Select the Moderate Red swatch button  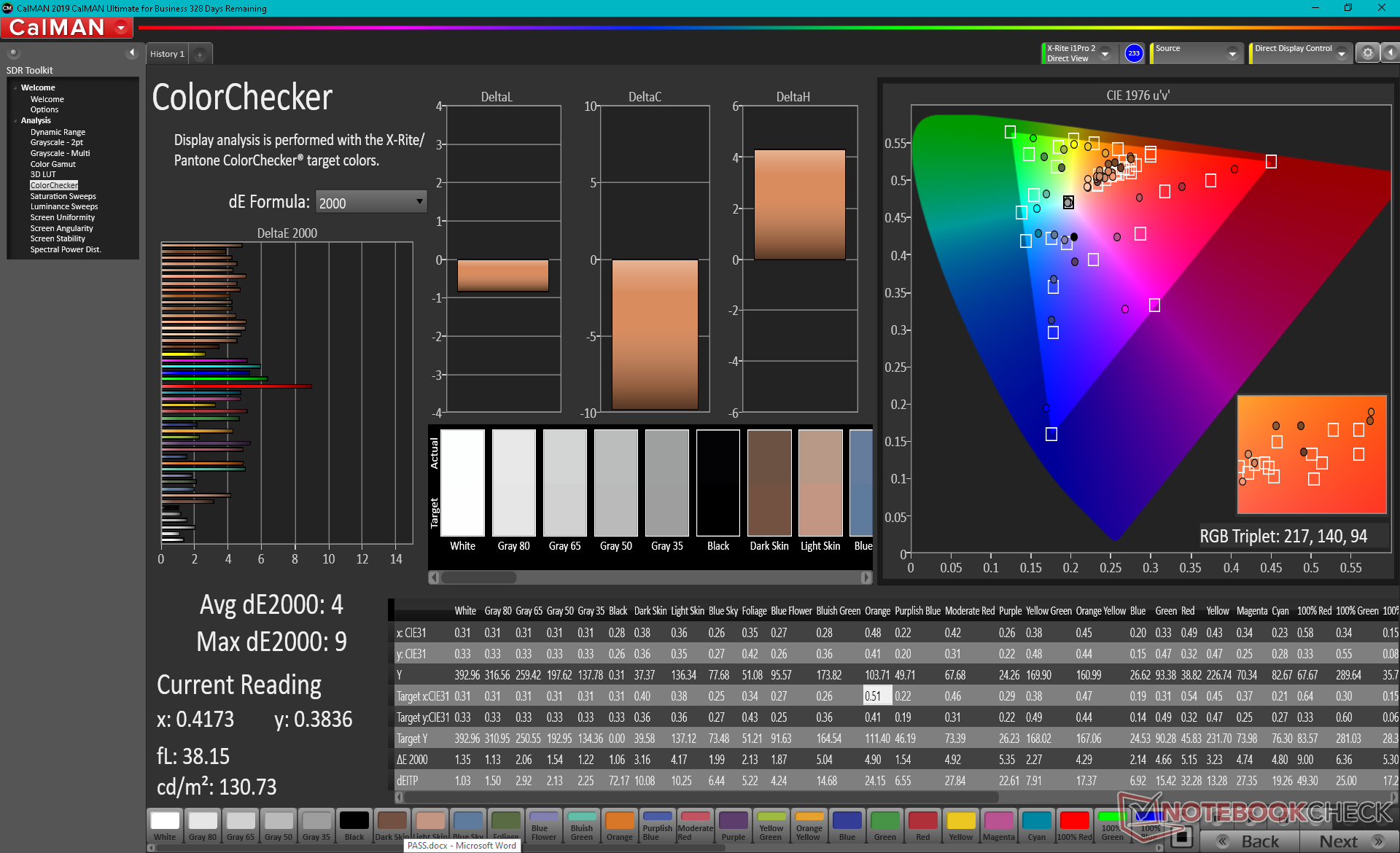click(x=696, y=825)
